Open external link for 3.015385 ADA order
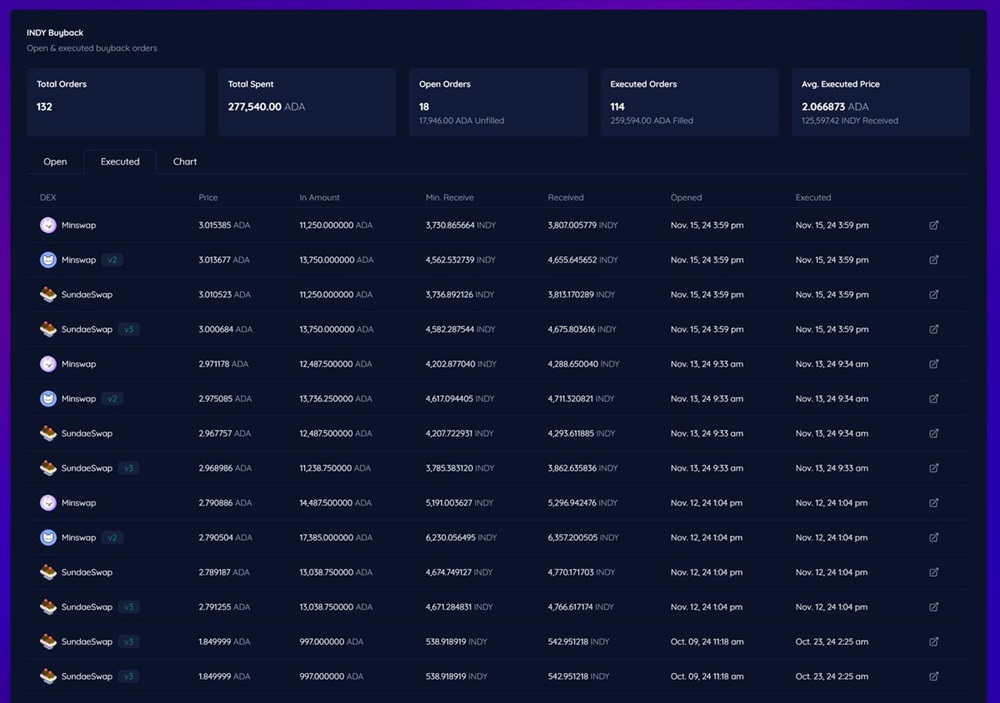 [x=933, y=225]
